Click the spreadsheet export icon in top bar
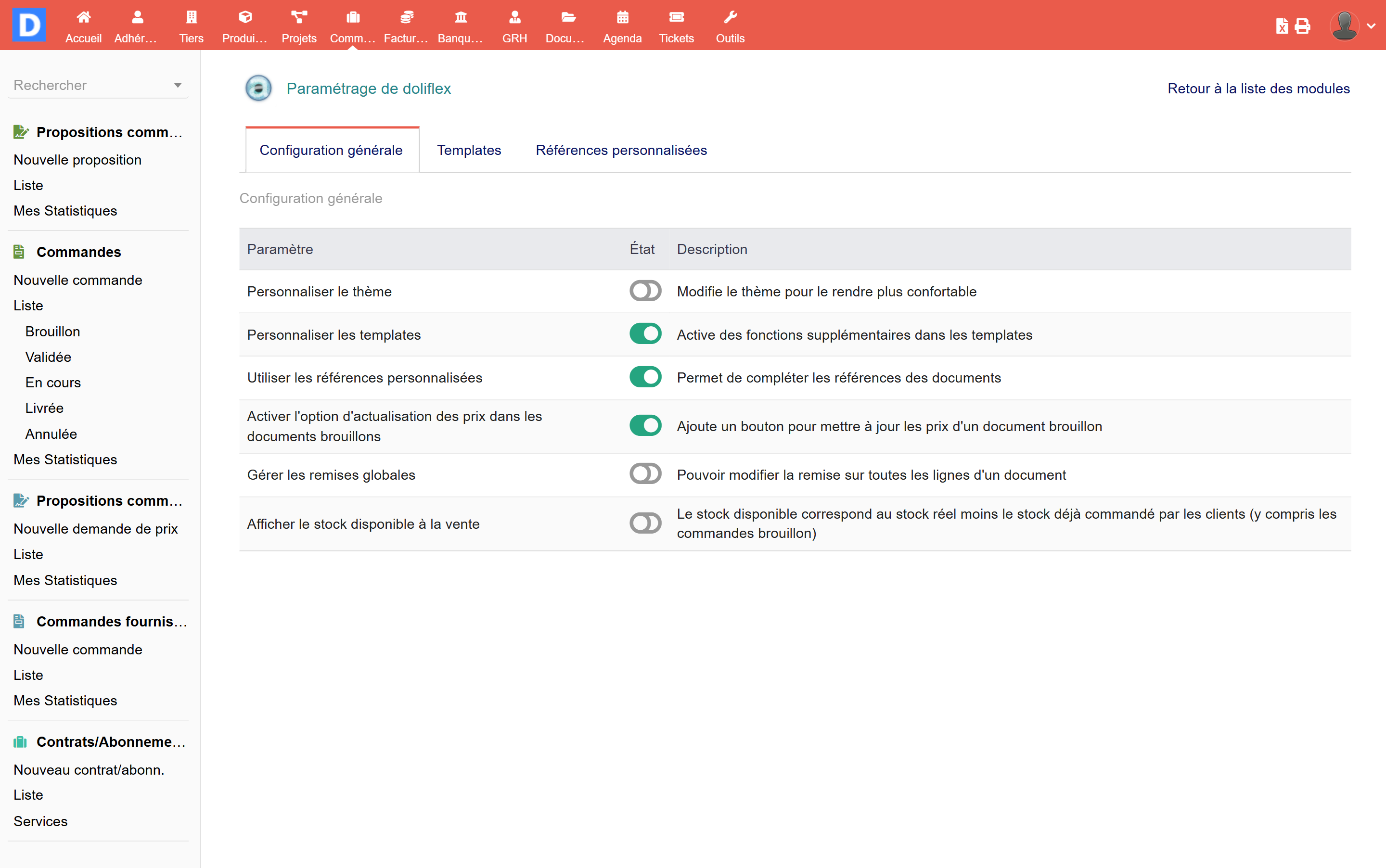This screenshot has width=1386, height=868. [1282, 26]
